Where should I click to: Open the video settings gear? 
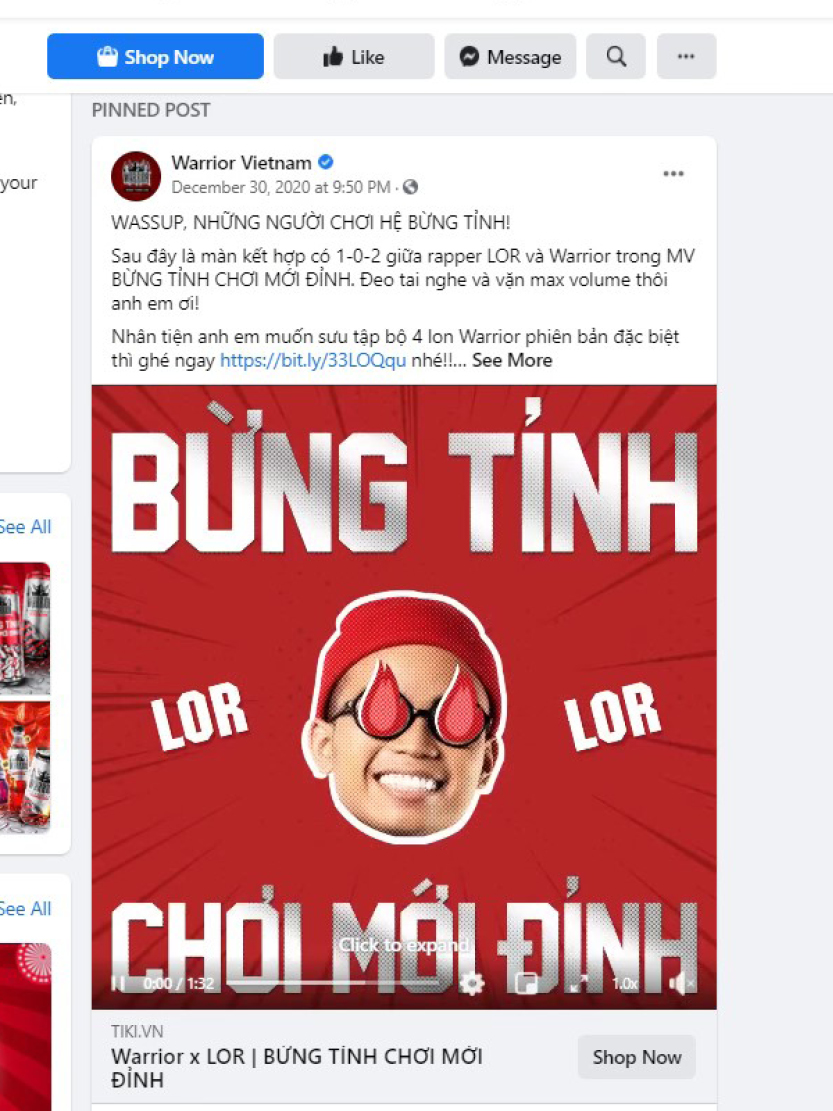tap(472, 983)
